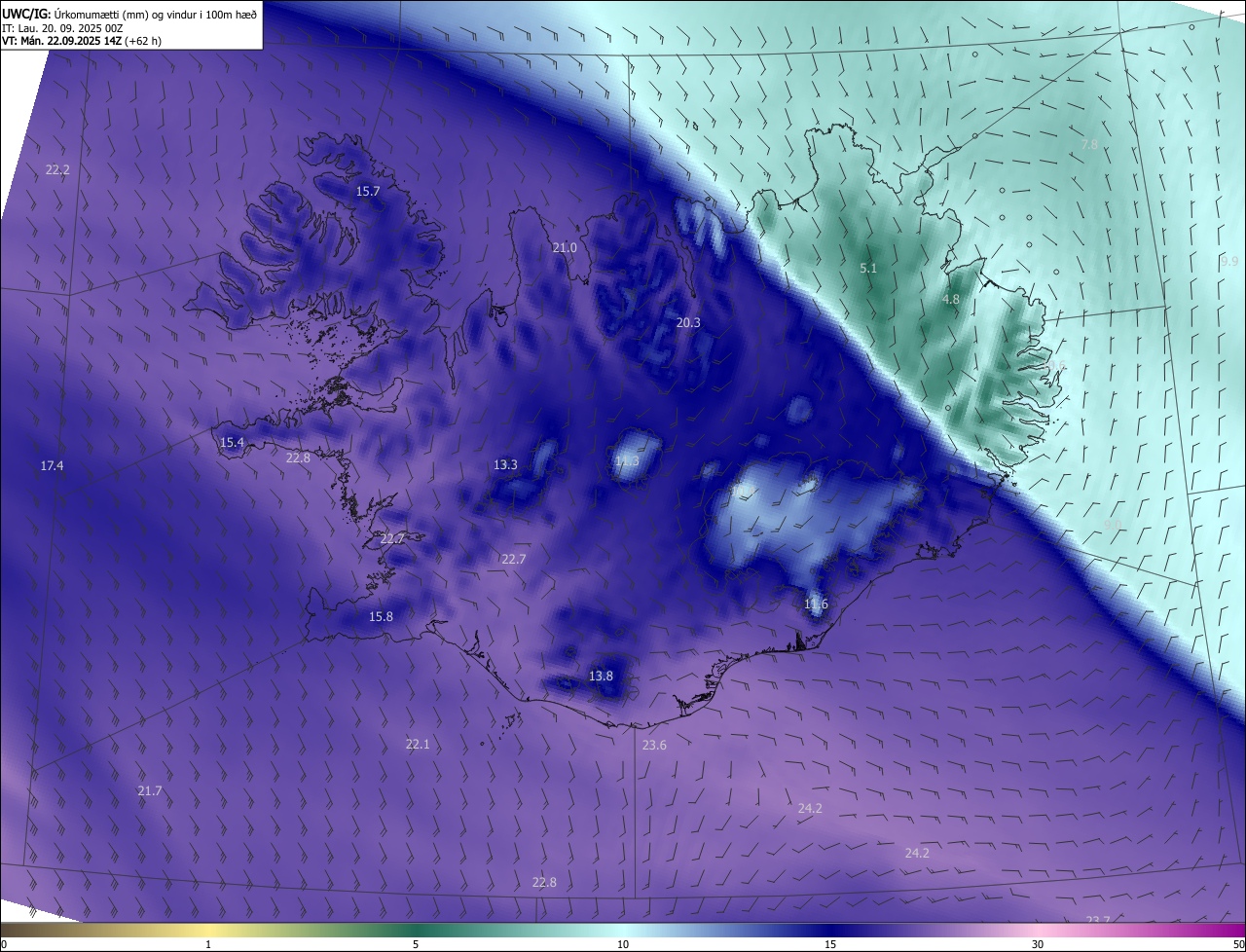Select the 13.8 value over the glacier
Screen dimensions: 1246x952
(x=601, y=676)
